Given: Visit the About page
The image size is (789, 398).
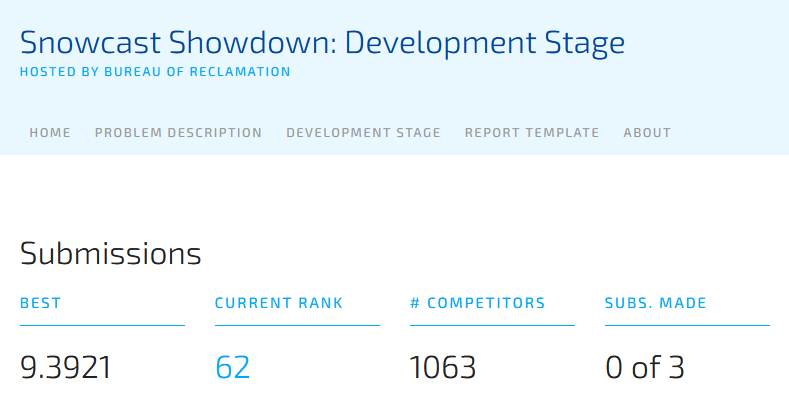Looking at the screenshot, I should pyautogui.click(x=647, y=133).
